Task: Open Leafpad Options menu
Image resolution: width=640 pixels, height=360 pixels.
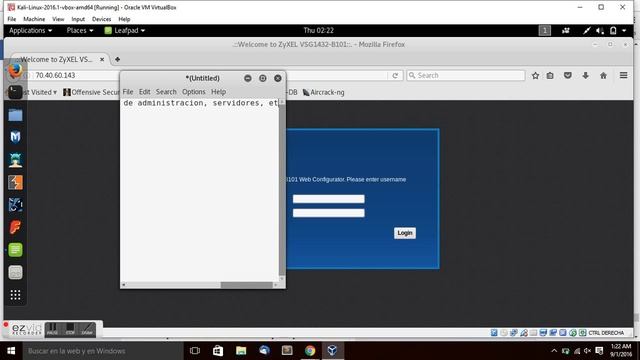Action: [x=193, y=92]
